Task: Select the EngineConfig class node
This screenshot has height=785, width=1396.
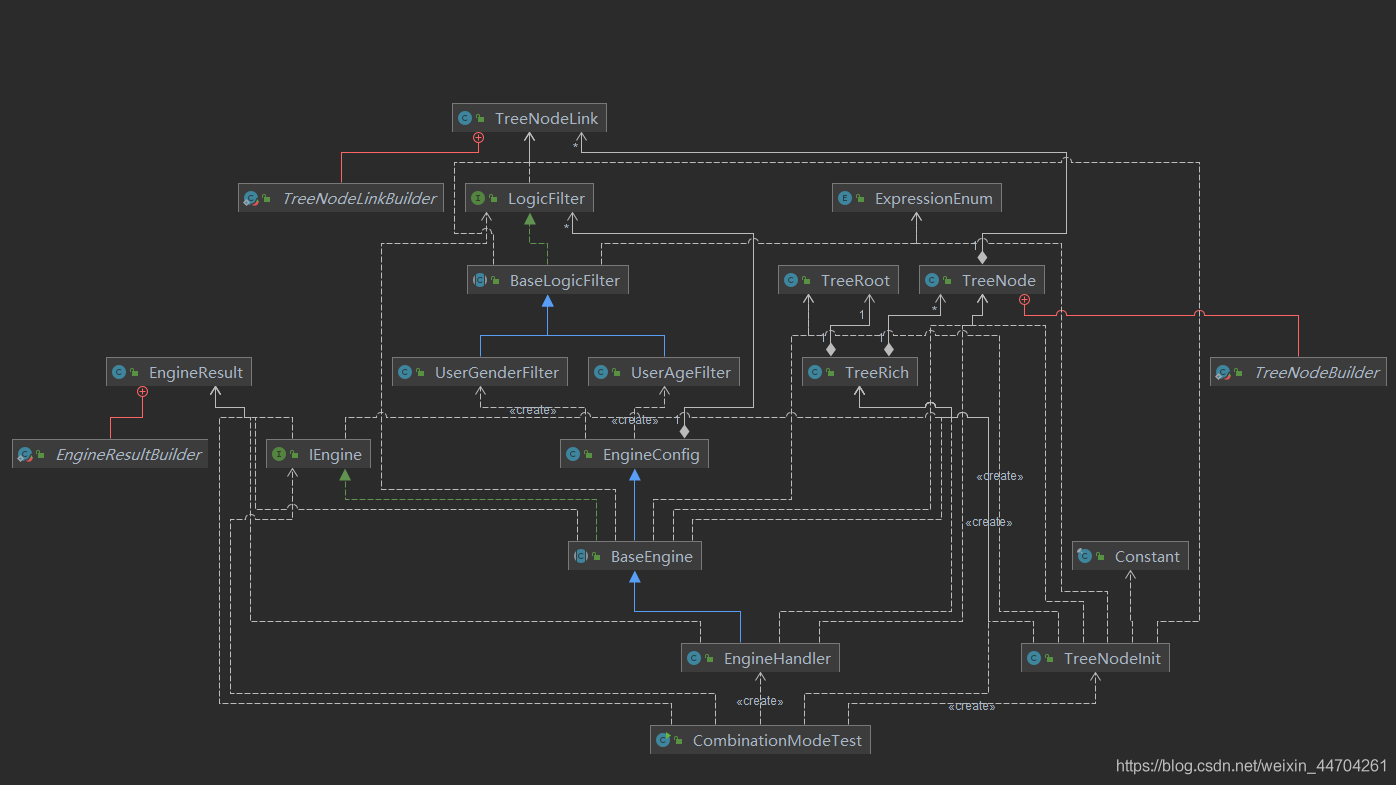Action: [635, 454]
